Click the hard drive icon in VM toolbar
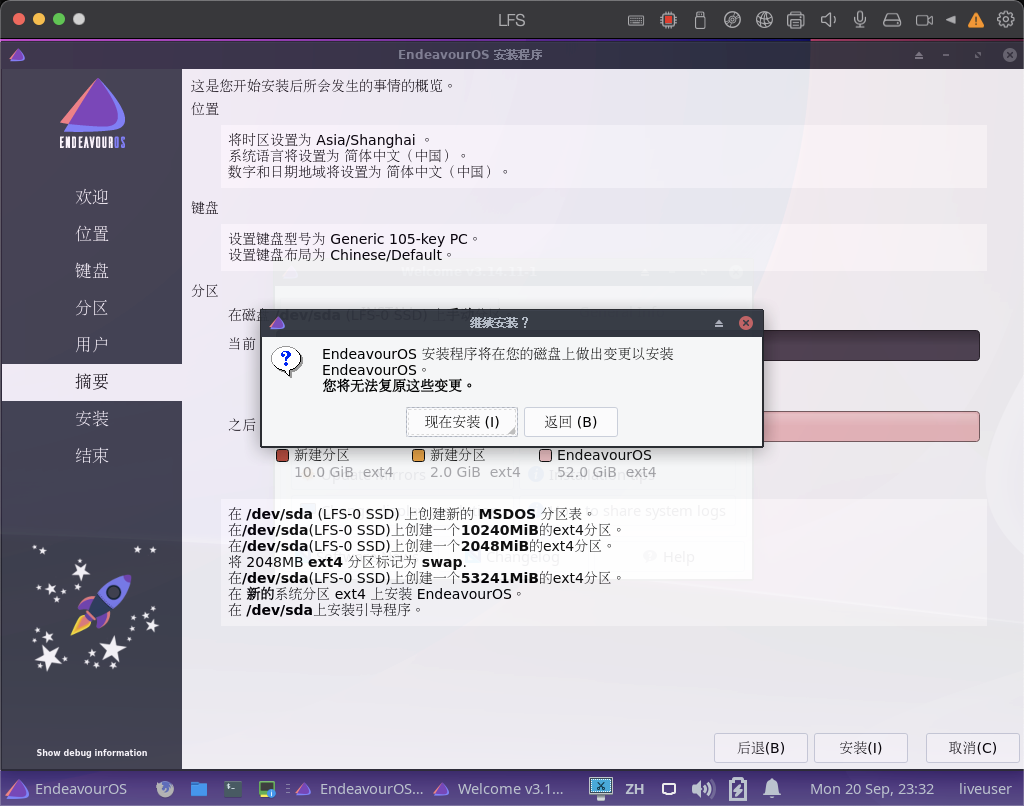The height and width of the screenshot is (806, 1024). [x=891, y=20]
